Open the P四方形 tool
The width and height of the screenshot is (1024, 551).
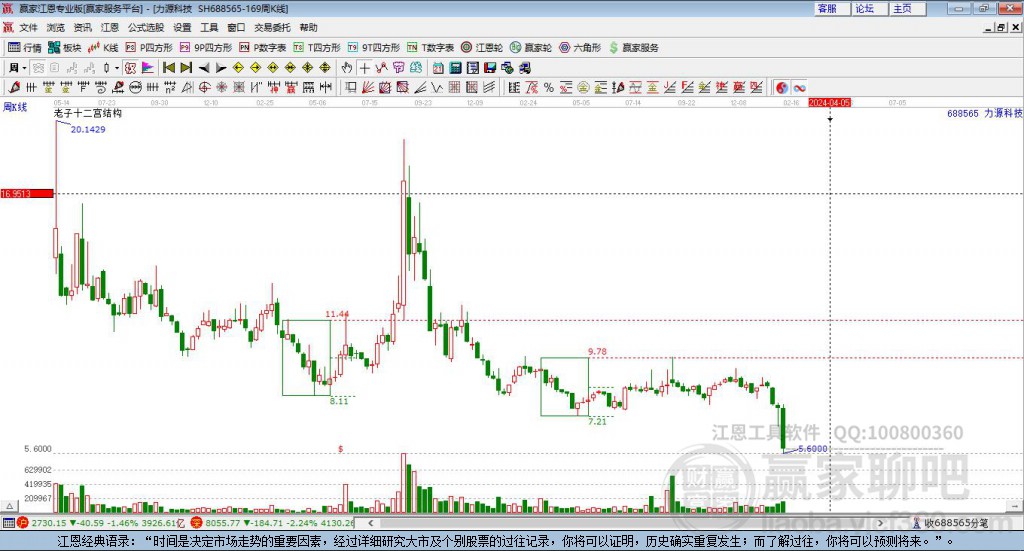149,48
